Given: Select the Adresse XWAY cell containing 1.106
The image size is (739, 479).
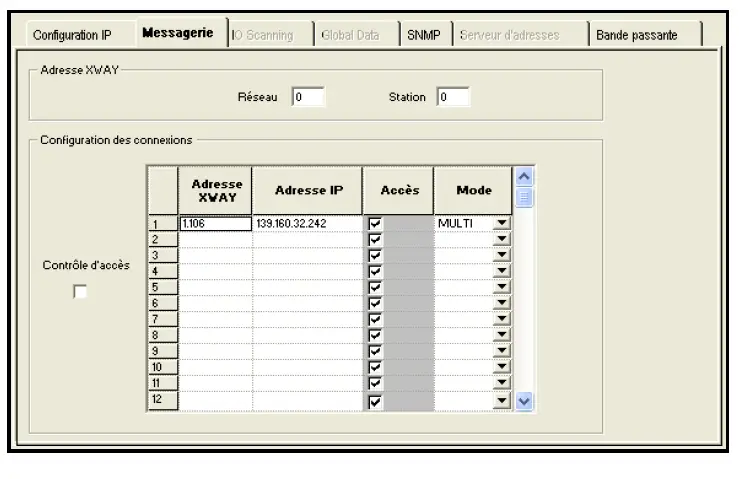Looking at the screenshot, I should coord(216,223).
